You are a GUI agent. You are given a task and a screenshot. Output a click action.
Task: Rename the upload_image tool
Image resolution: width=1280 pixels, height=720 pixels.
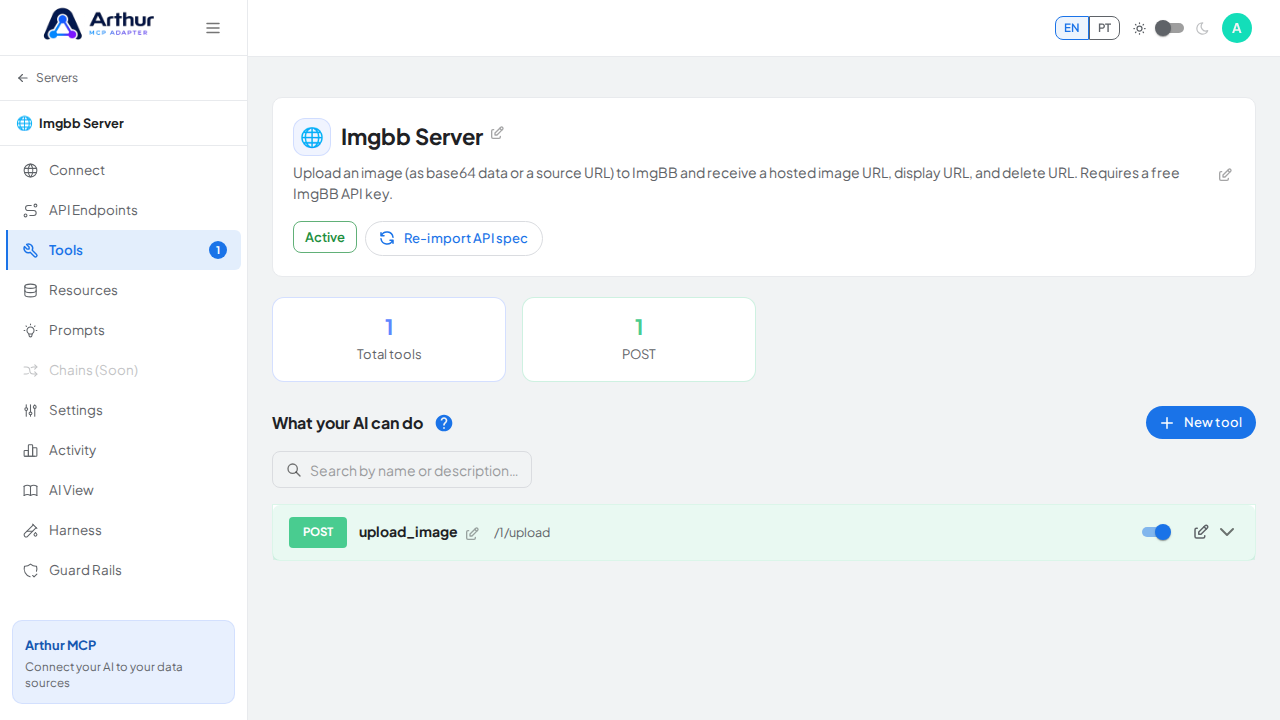[x=472, y=534]
